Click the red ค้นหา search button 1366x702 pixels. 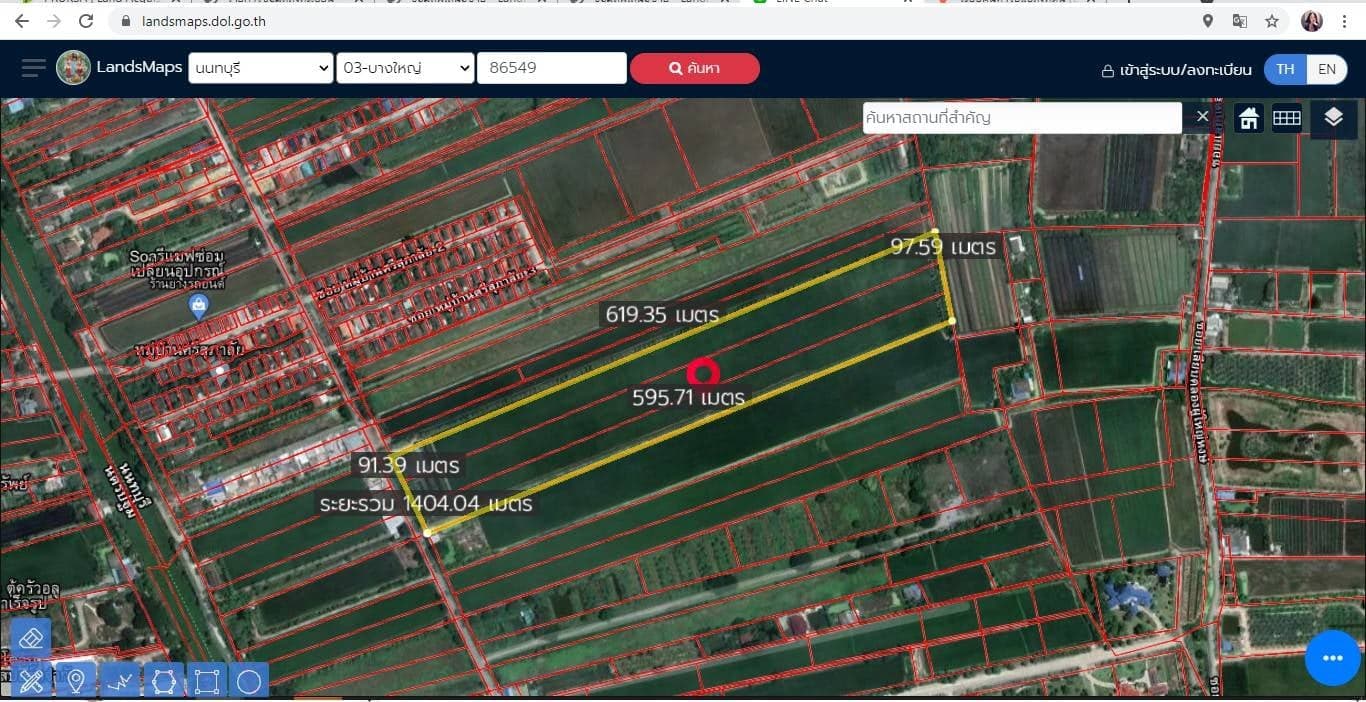pos(695,68)
